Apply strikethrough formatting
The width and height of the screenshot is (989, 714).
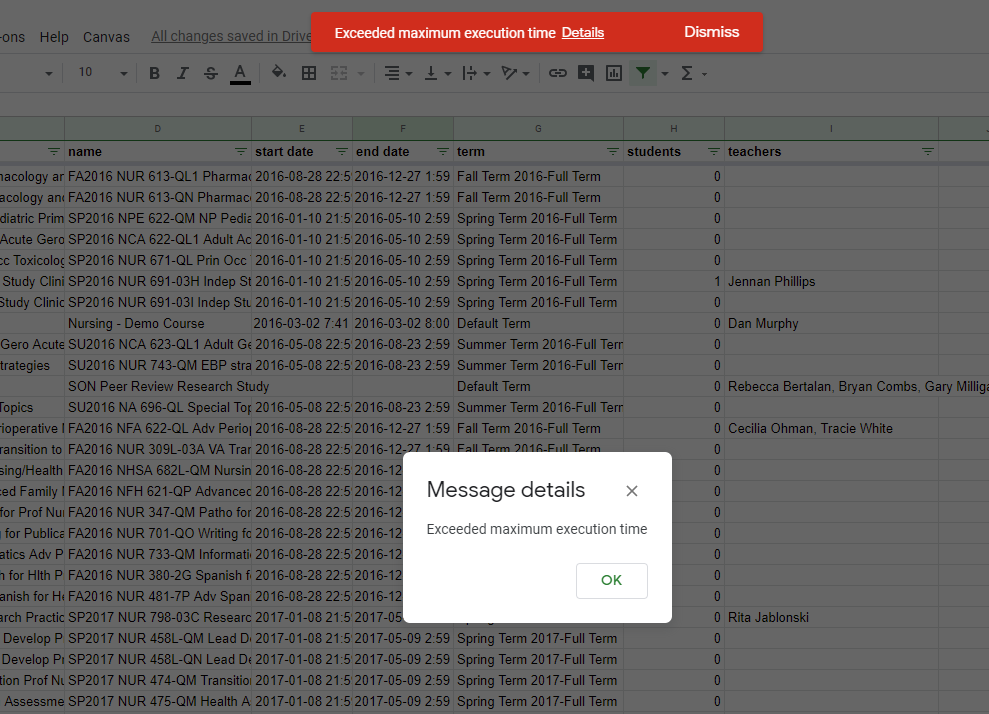click(x=210, y=73)
